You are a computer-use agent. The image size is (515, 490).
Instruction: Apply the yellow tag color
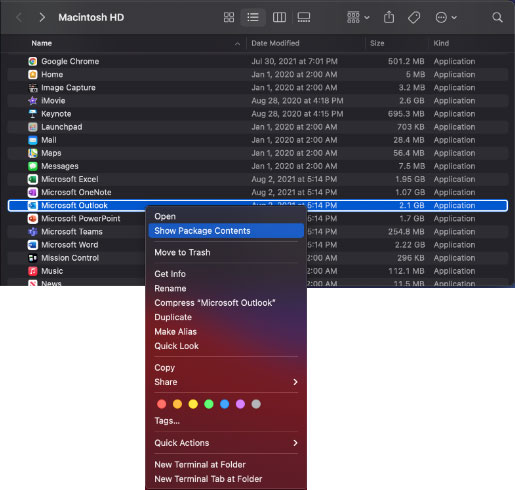(x=193, y=404)
